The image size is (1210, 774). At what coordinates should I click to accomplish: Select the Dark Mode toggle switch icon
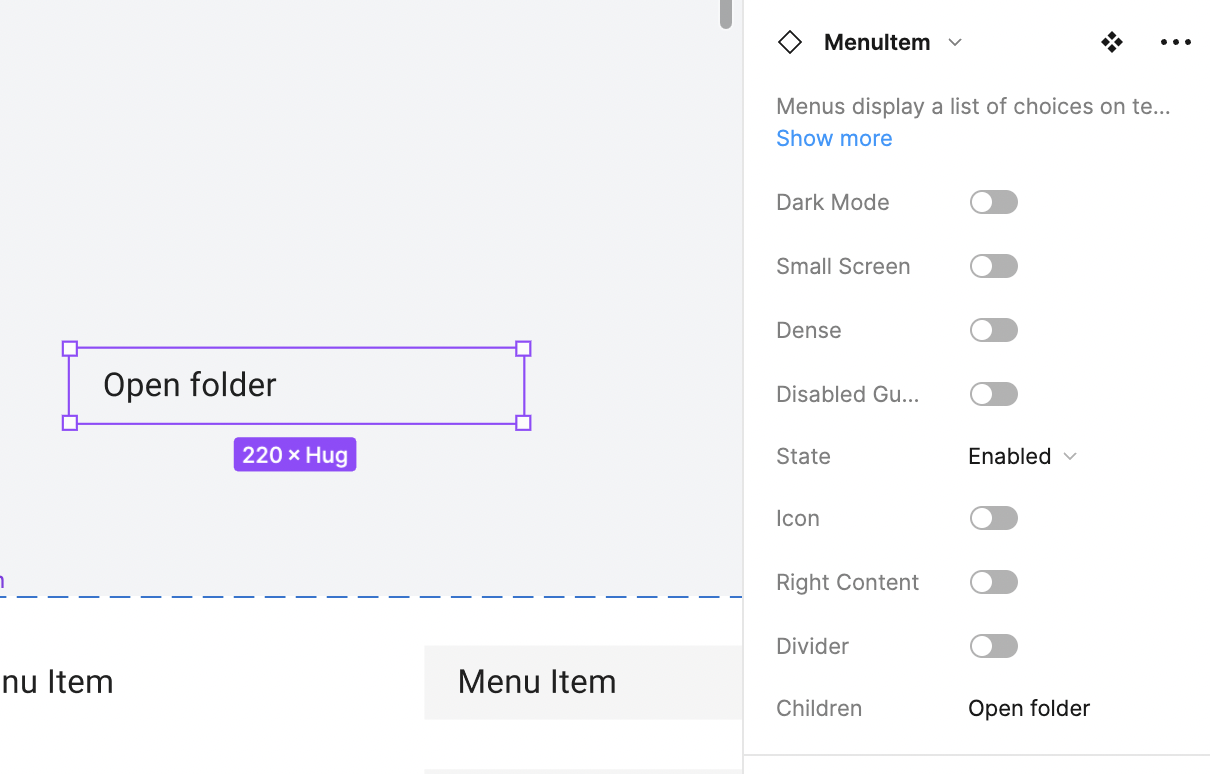(x=993, y=202)
